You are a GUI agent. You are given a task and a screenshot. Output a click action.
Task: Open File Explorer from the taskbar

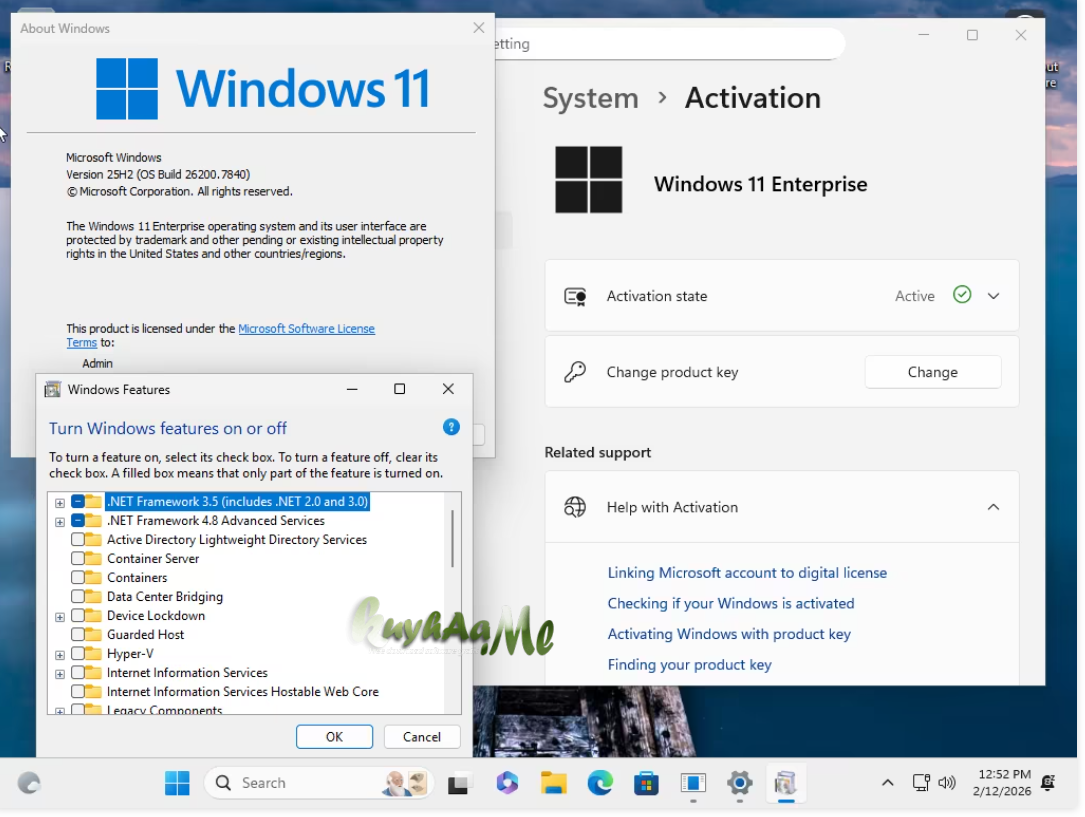tap(554, 783)
